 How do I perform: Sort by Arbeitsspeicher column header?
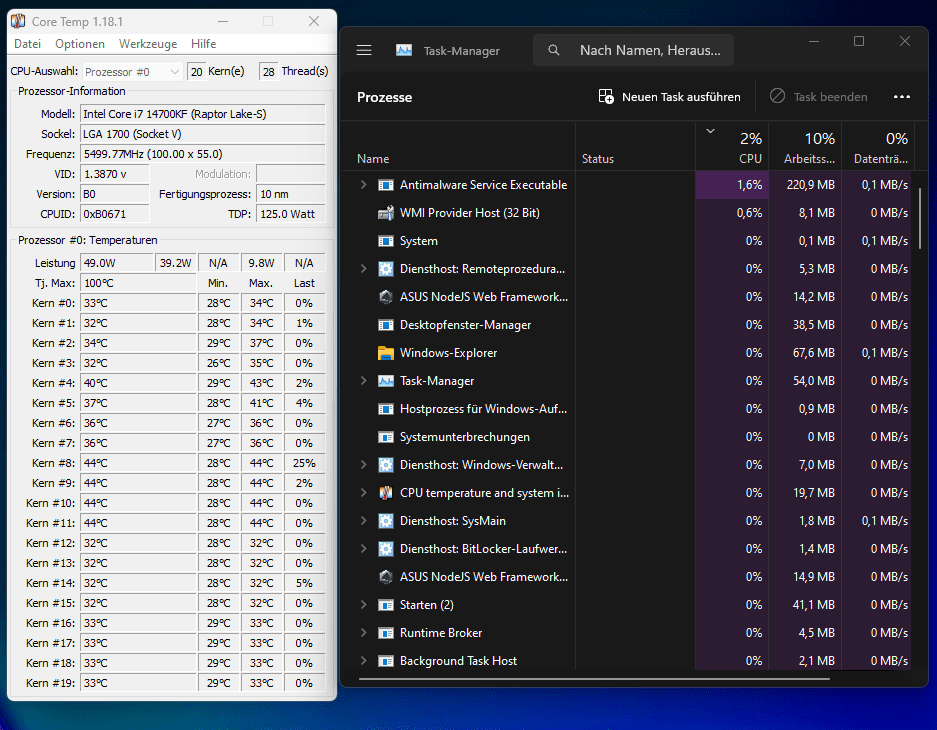pyautogui.click(x=805, y=146)
